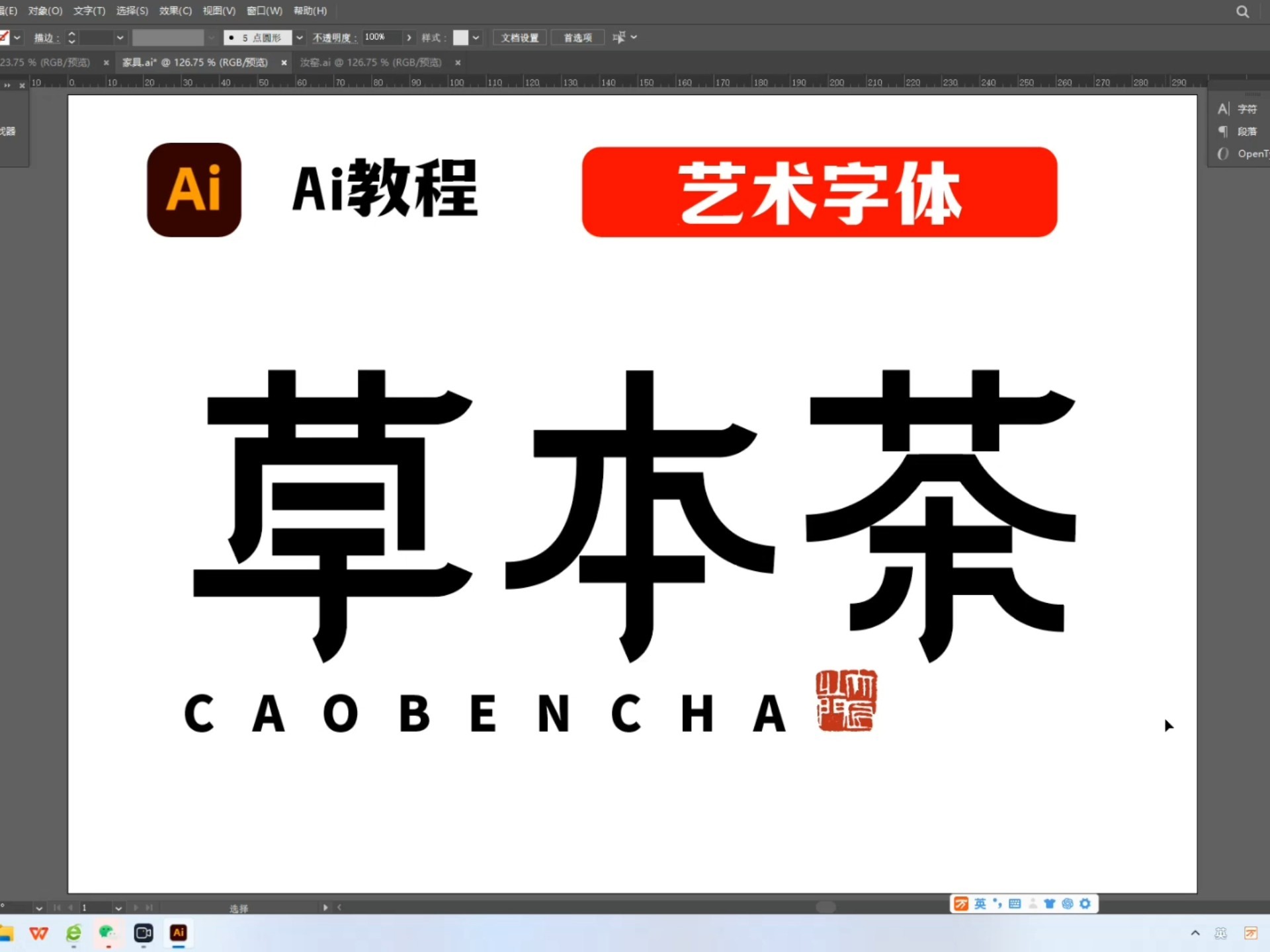Open the Paragraph (段落) panel icon
The image size is (1270, 952).
point(1224,132)
